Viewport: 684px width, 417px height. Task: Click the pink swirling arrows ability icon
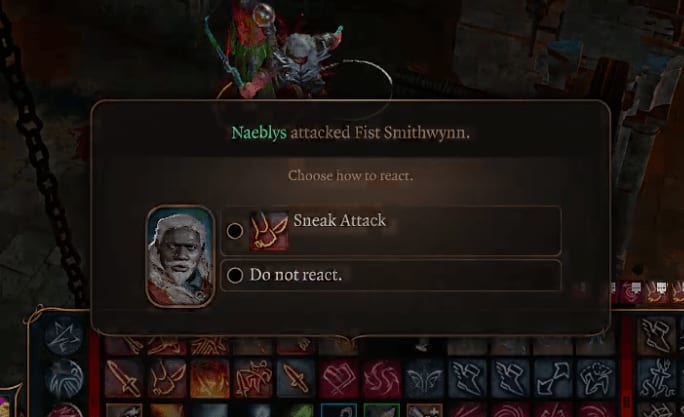pos(382,378)
